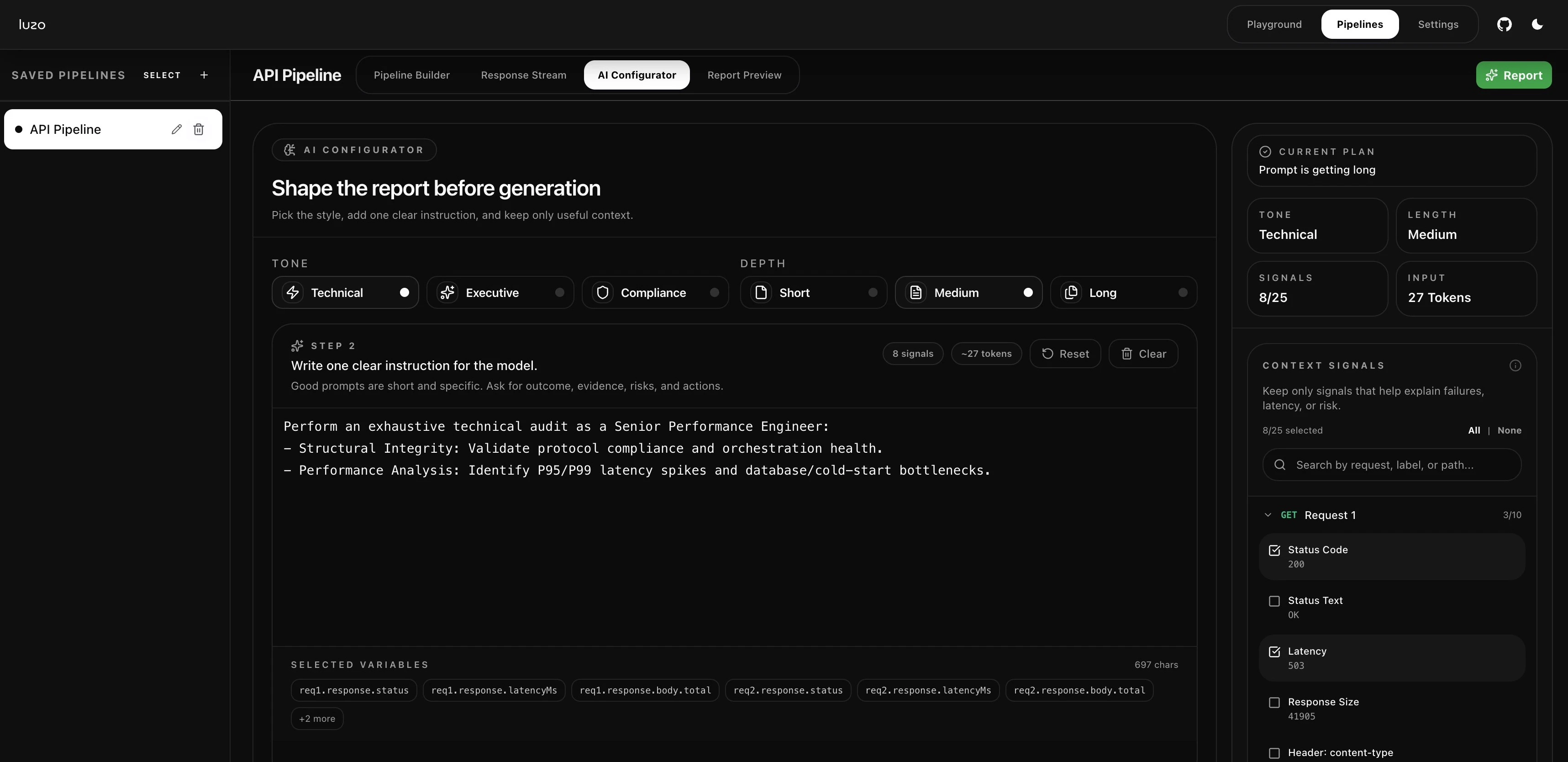The width and height of the screenshot is (1568, 762).
Task: Click the Clear prompt button
Action: [x=1143, y=354]
